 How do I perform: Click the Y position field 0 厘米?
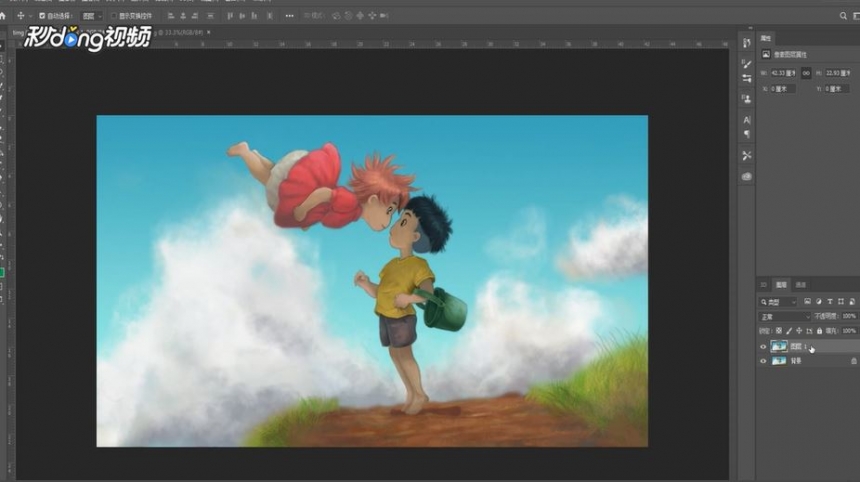coord(836,88)
